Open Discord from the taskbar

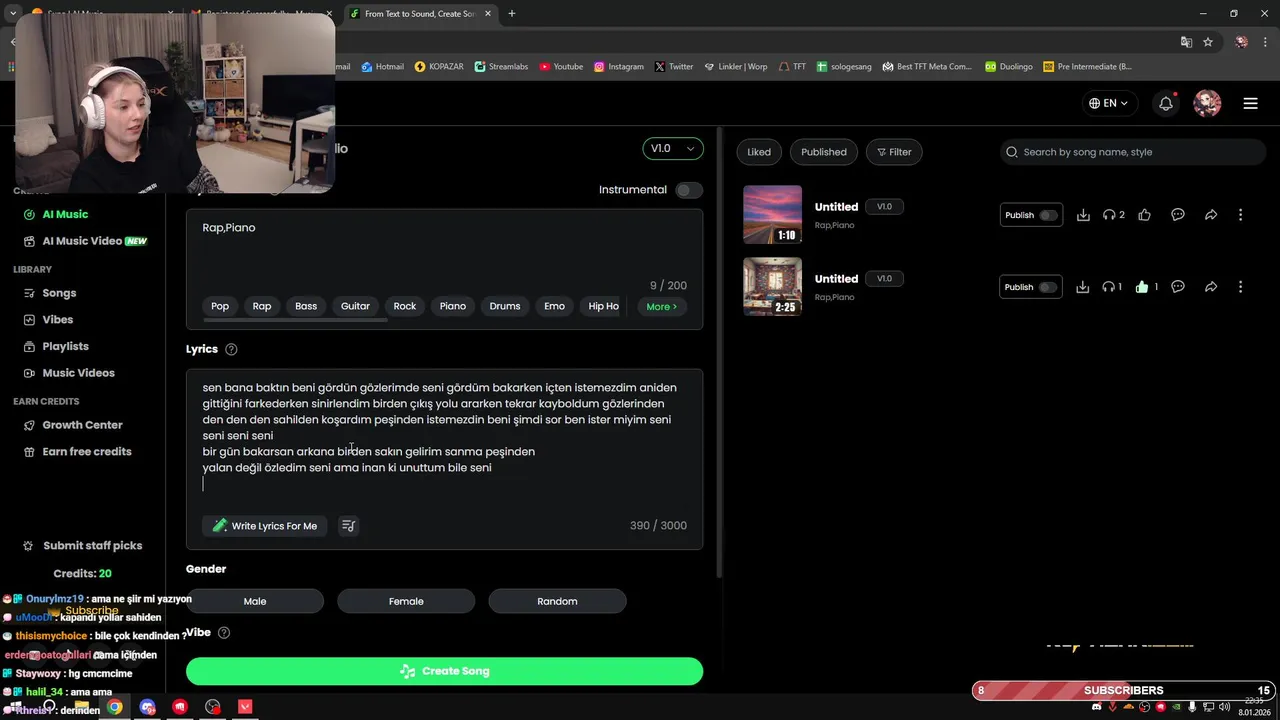click(x=148, y=707)
